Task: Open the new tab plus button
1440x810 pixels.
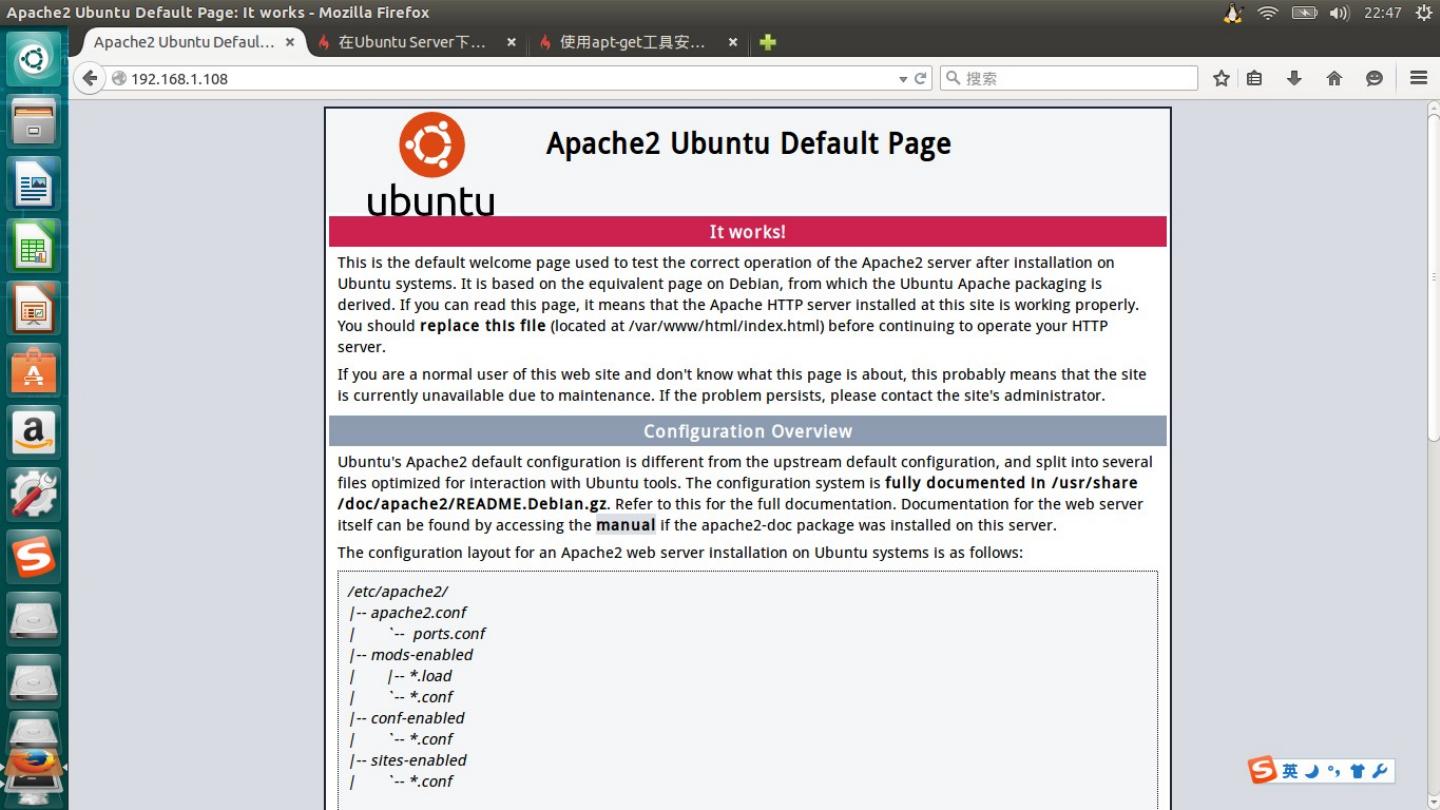Action: click(767, 42)
